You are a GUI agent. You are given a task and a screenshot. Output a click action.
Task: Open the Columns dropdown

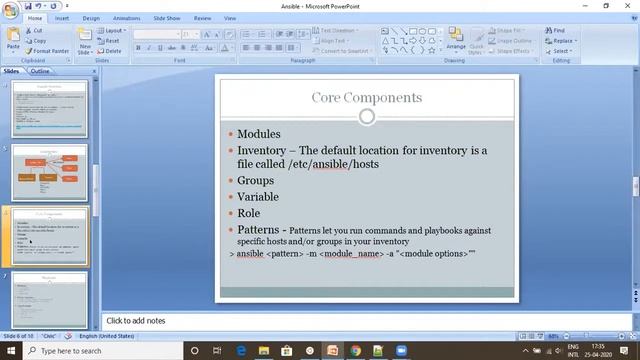tap(293, 48)
